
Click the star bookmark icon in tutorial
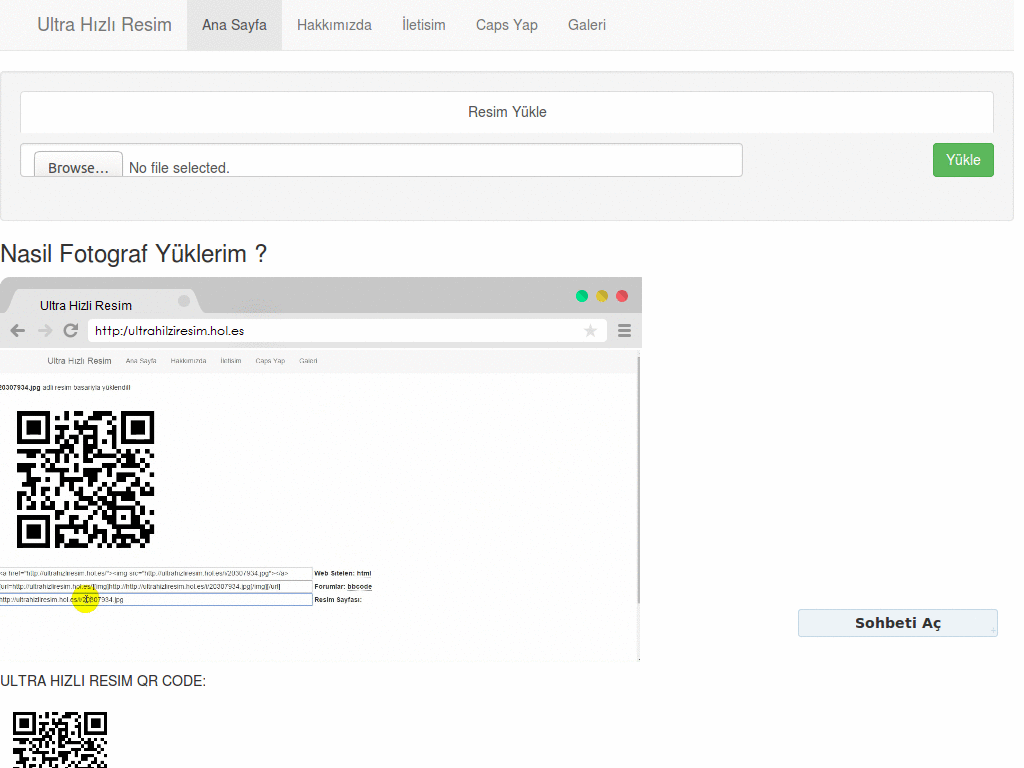point(590,330)
